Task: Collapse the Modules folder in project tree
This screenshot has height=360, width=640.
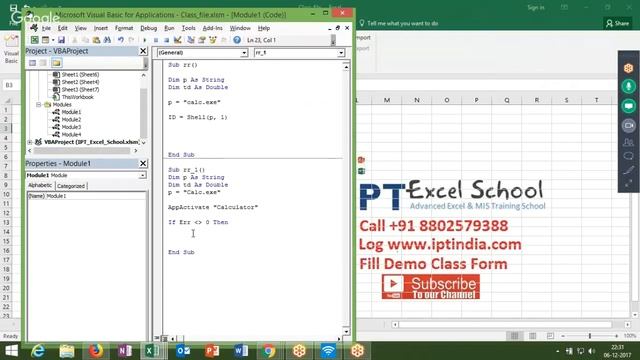Action: tap(39, 104)
